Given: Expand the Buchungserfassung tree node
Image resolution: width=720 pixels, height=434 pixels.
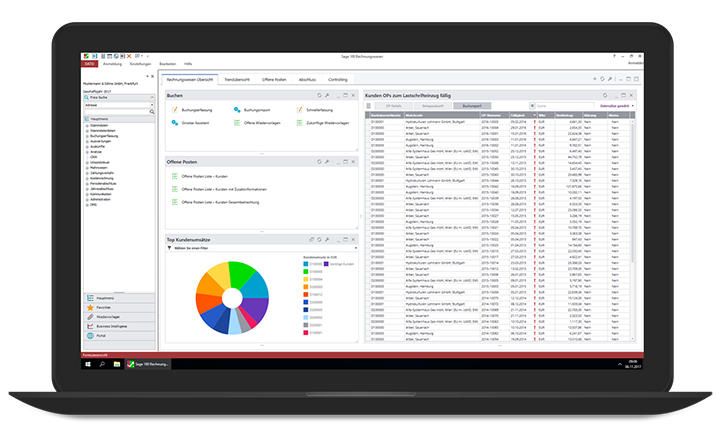Looking at the screenshot, I should (87, 136).
